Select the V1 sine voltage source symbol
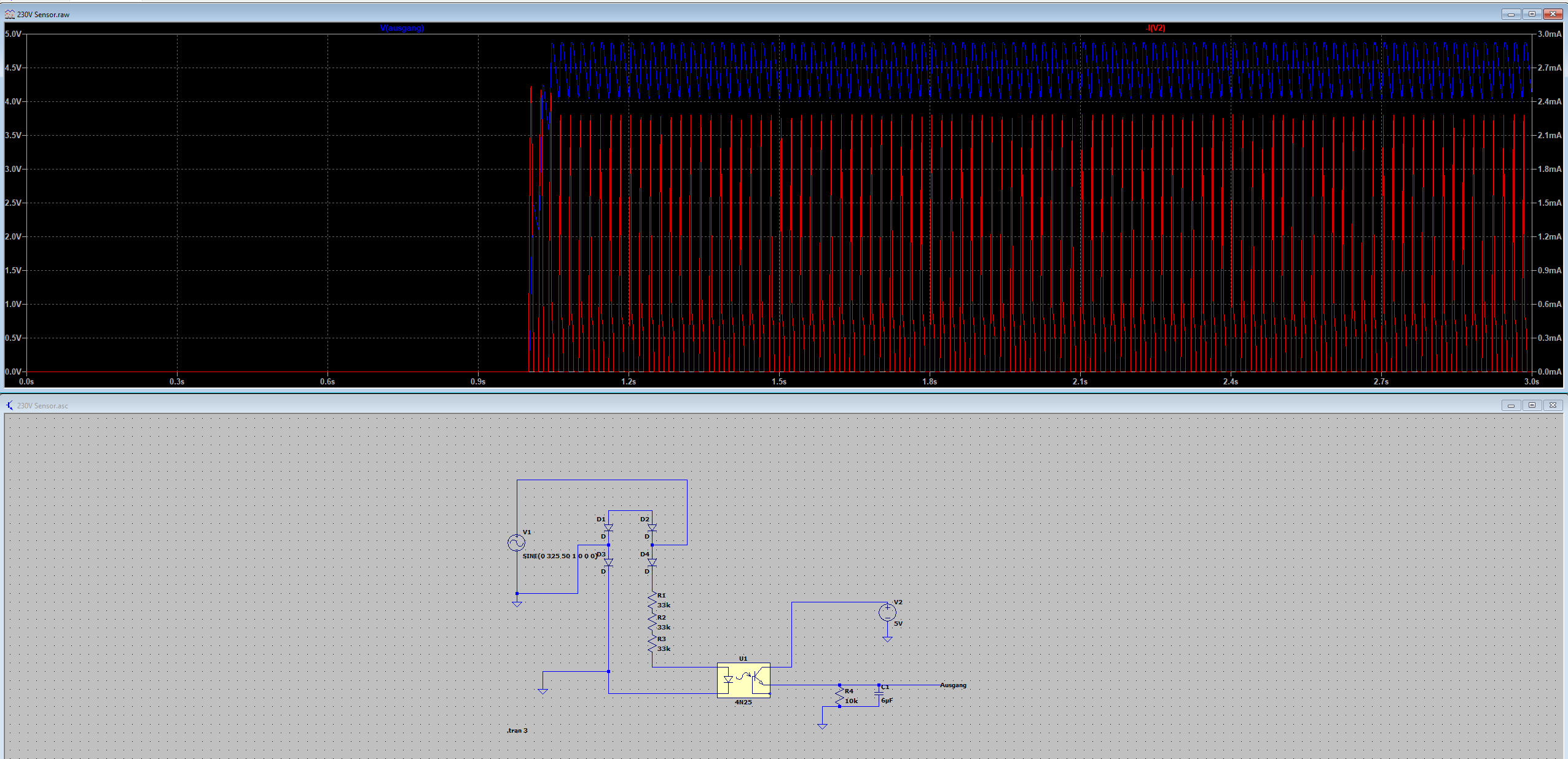 [517, 543]
